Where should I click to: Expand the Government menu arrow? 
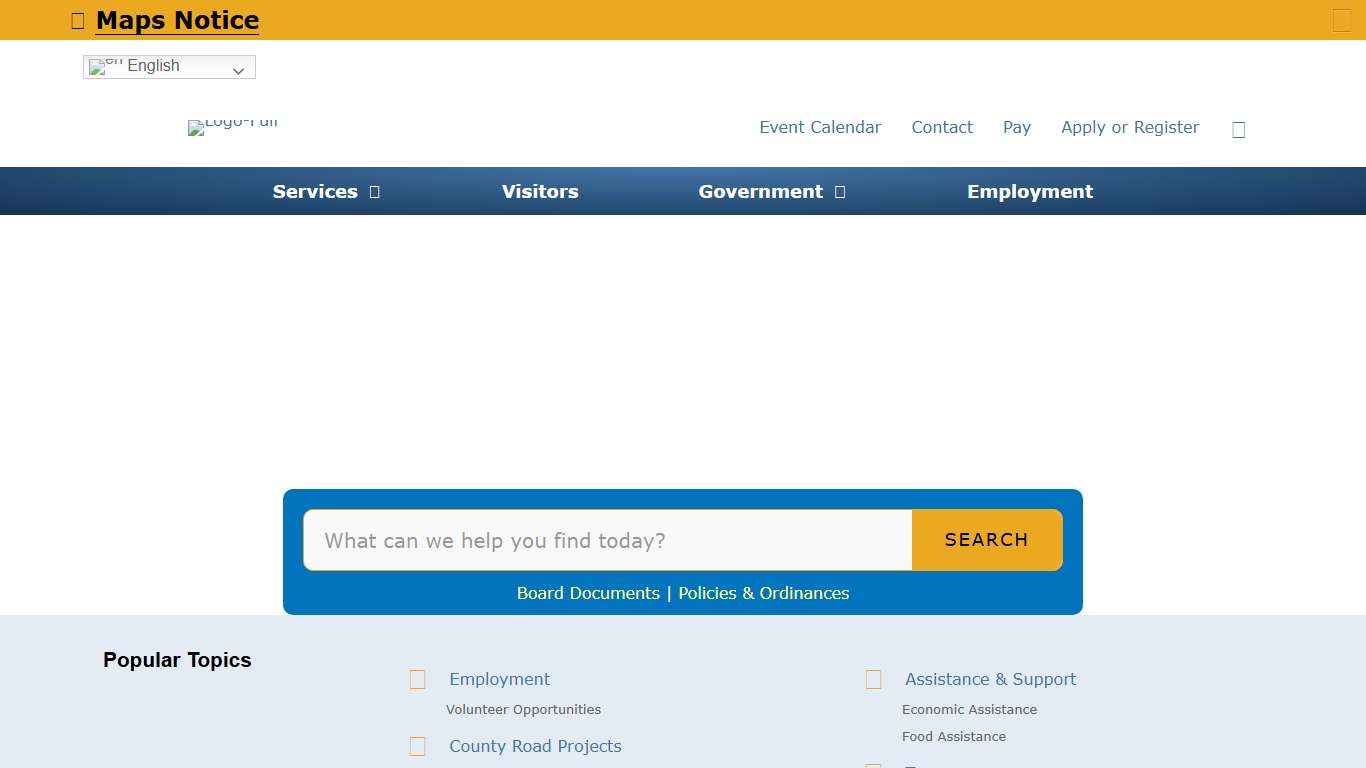840,192
